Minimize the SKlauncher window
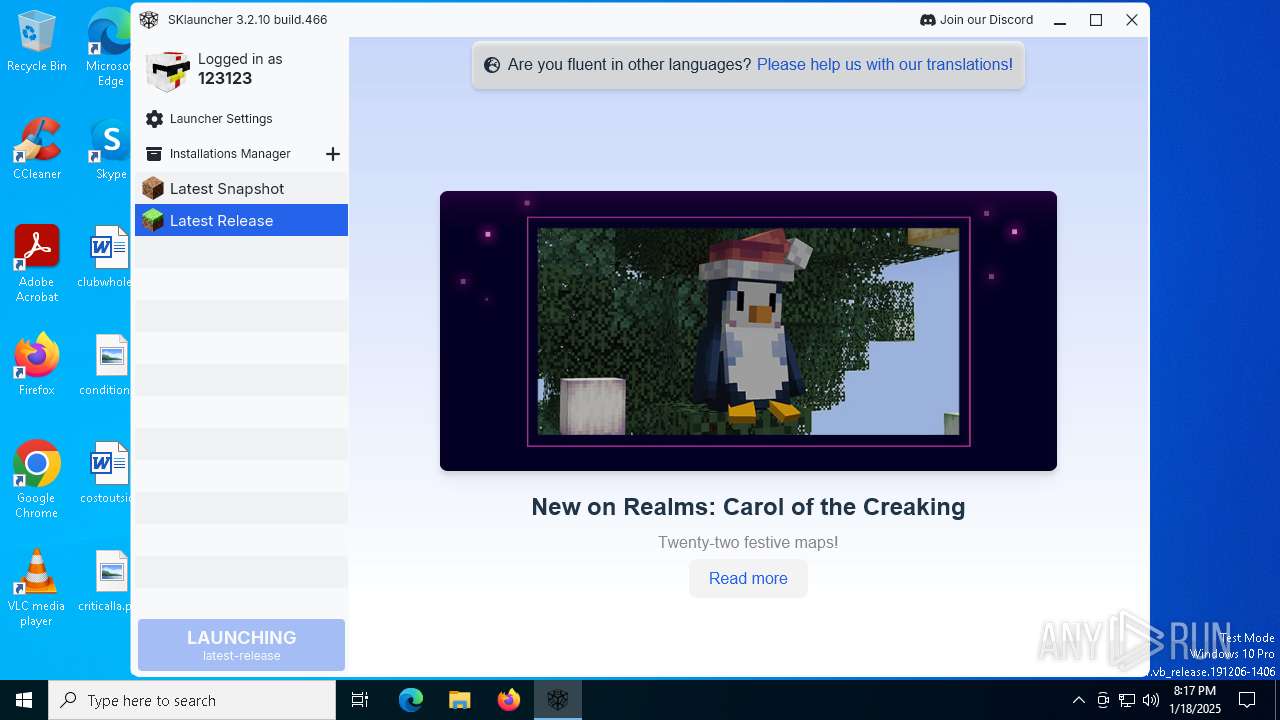Viewport: 1280px width, 720px height. coord(1060,20)
